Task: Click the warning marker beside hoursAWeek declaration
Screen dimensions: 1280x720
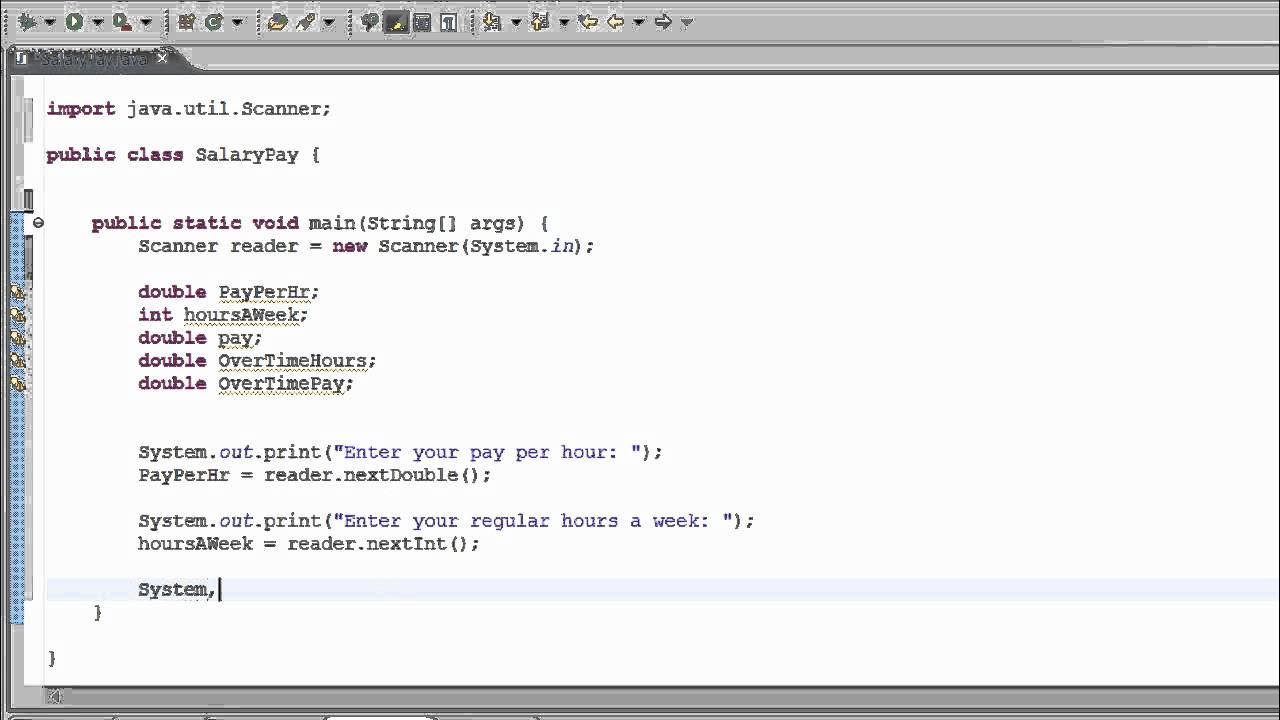Action: coord(17,315)
